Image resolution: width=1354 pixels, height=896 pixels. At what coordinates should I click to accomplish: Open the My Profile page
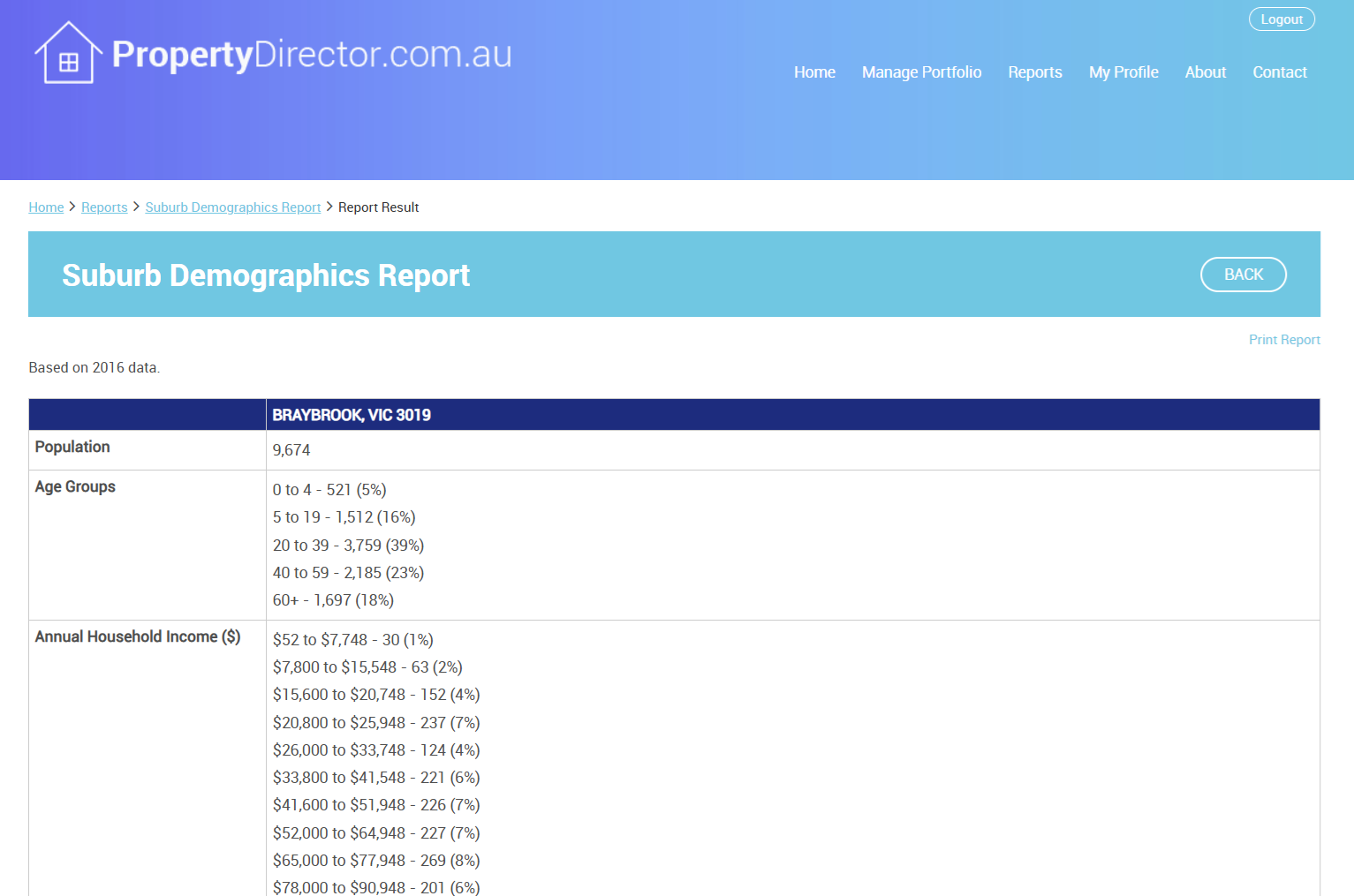tap(1123, 72)
